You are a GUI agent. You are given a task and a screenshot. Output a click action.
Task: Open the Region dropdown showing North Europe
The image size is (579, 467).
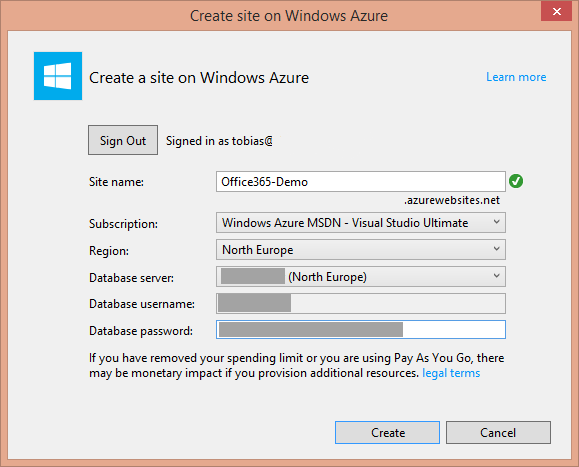pos(361,250)
